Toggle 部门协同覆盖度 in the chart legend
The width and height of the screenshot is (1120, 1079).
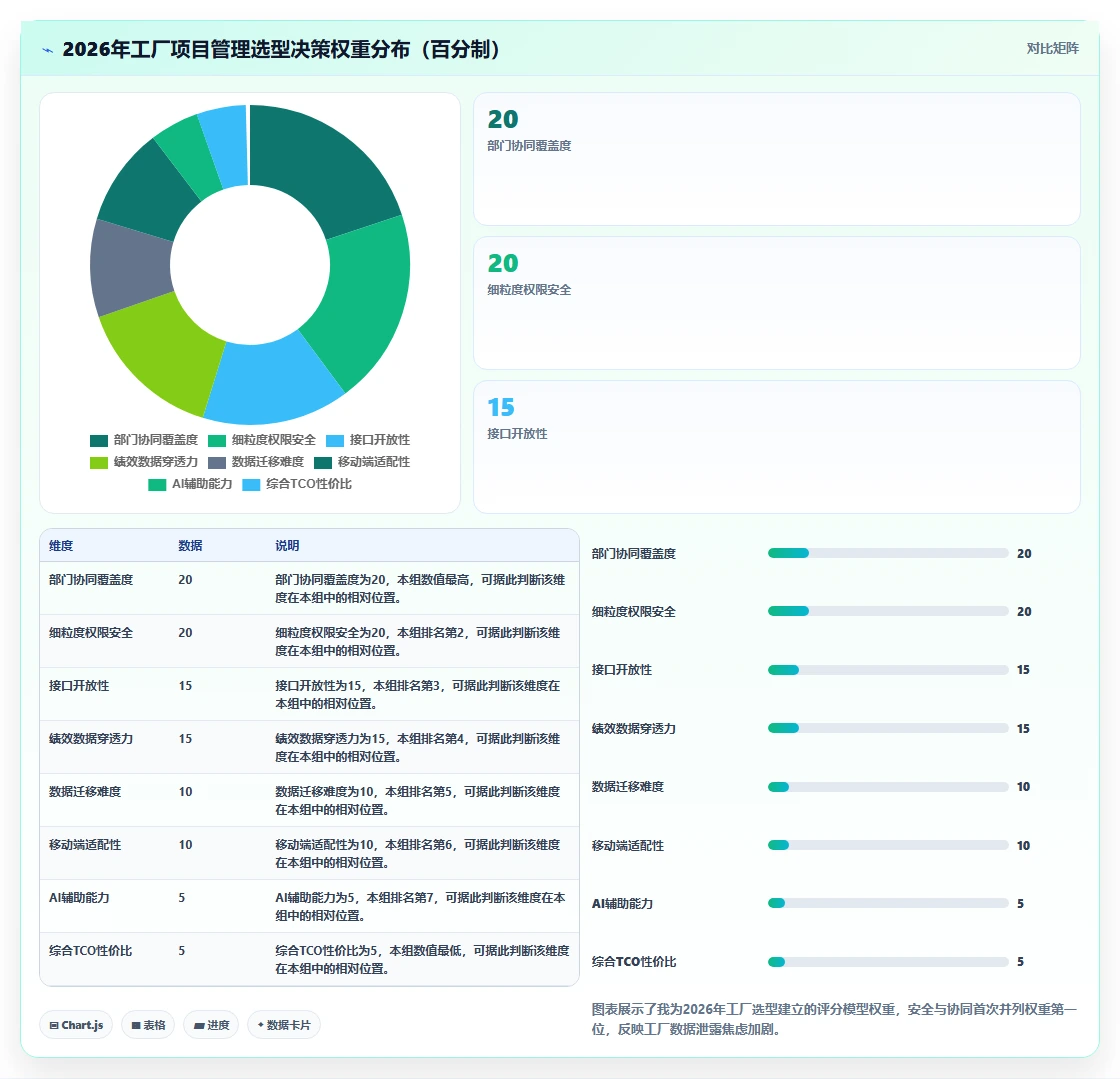click(144, 440)
